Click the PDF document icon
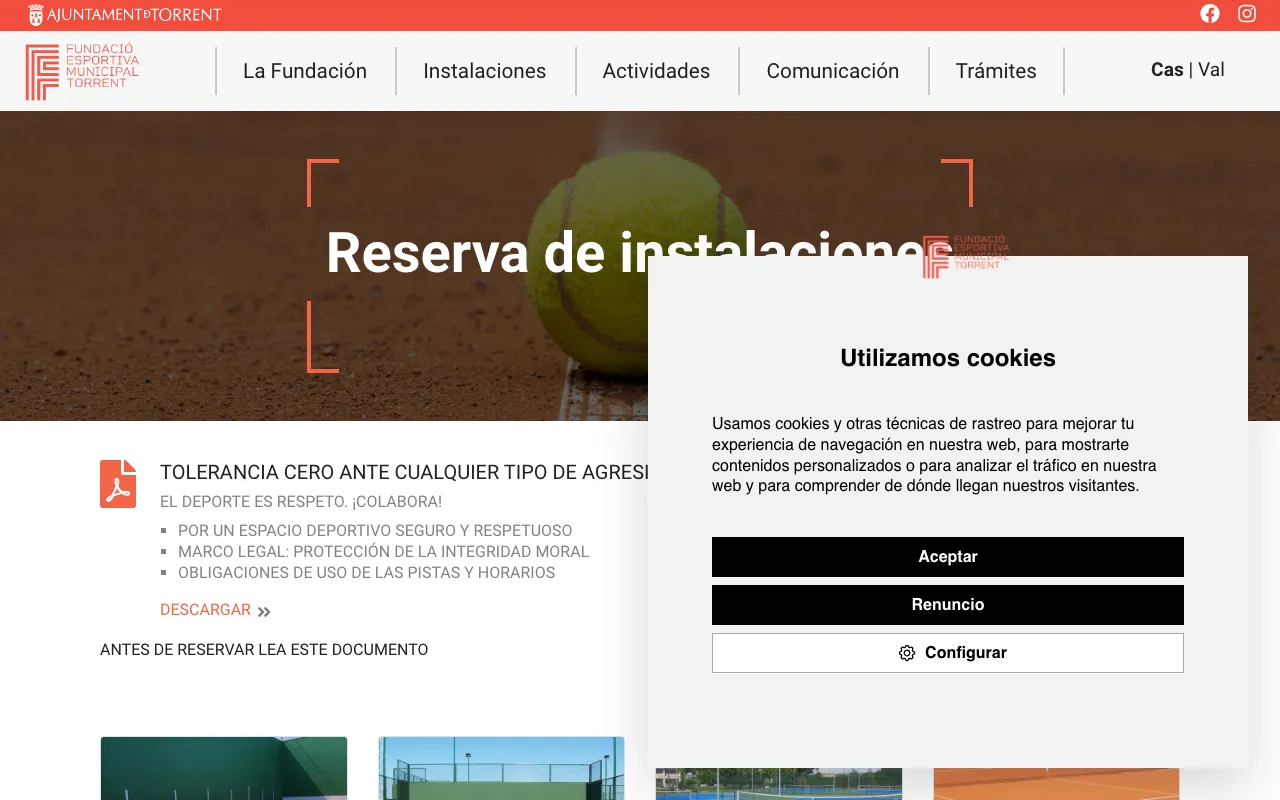The image size is (1280, 800). tap(118, 484)
